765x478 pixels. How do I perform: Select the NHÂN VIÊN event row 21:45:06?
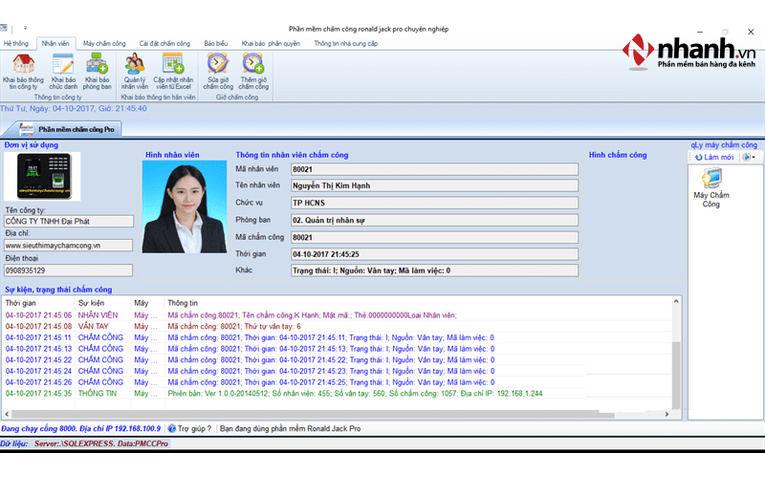[x=337, y=315]
